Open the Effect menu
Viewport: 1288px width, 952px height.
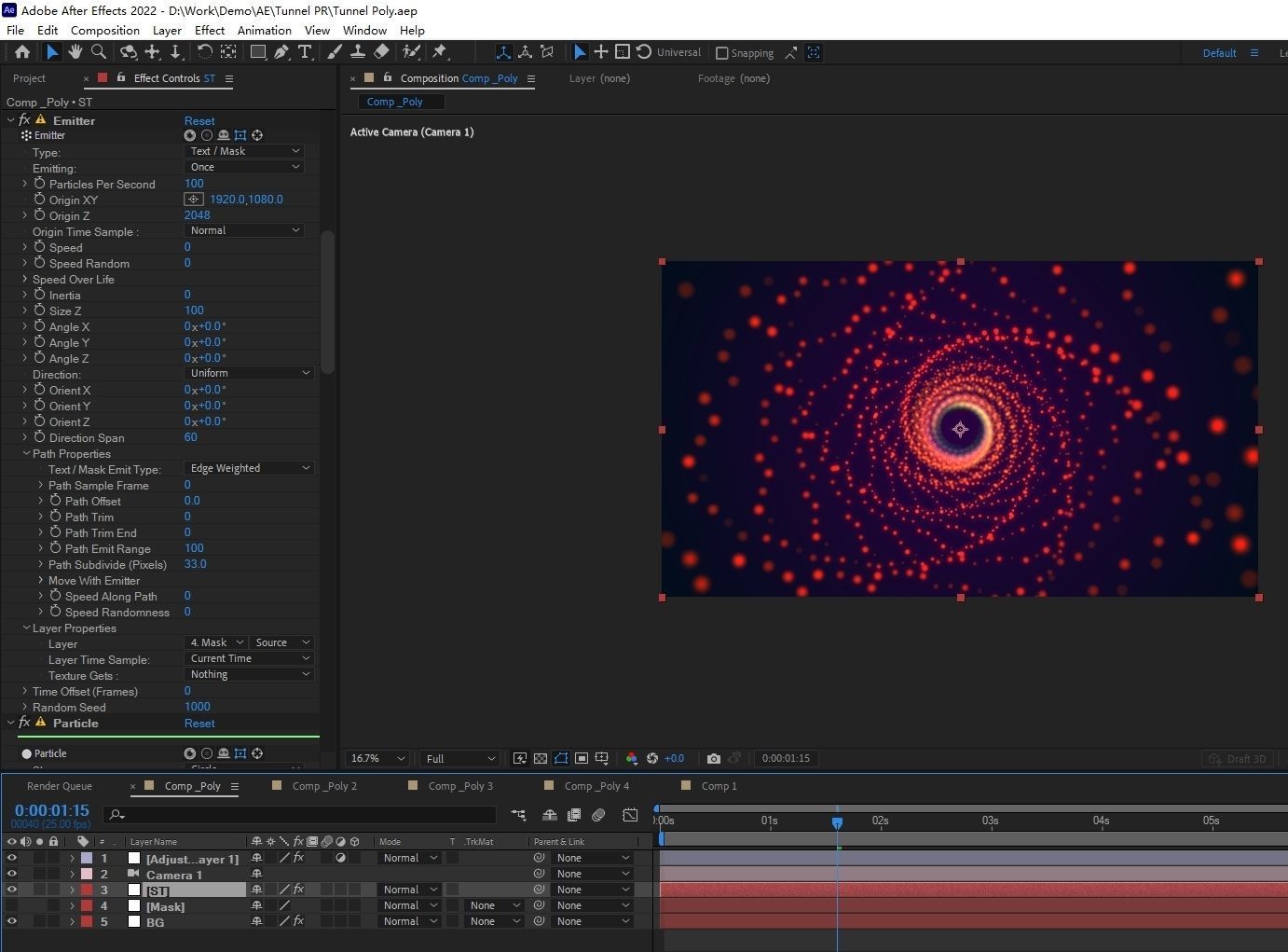tap(210, 30)
